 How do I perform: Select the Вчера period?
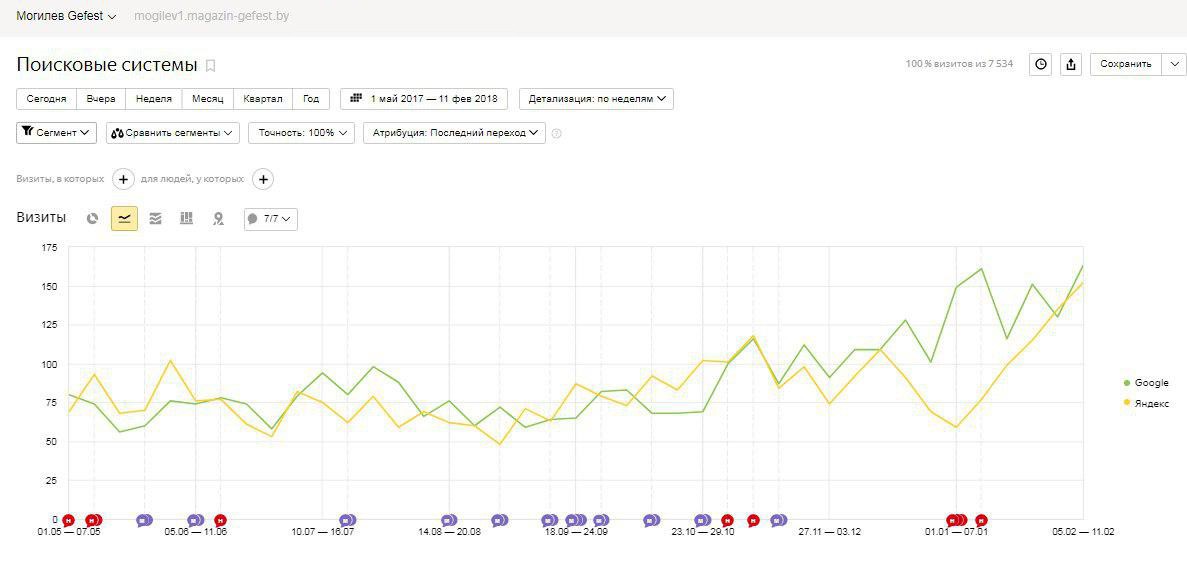(101, 99)
